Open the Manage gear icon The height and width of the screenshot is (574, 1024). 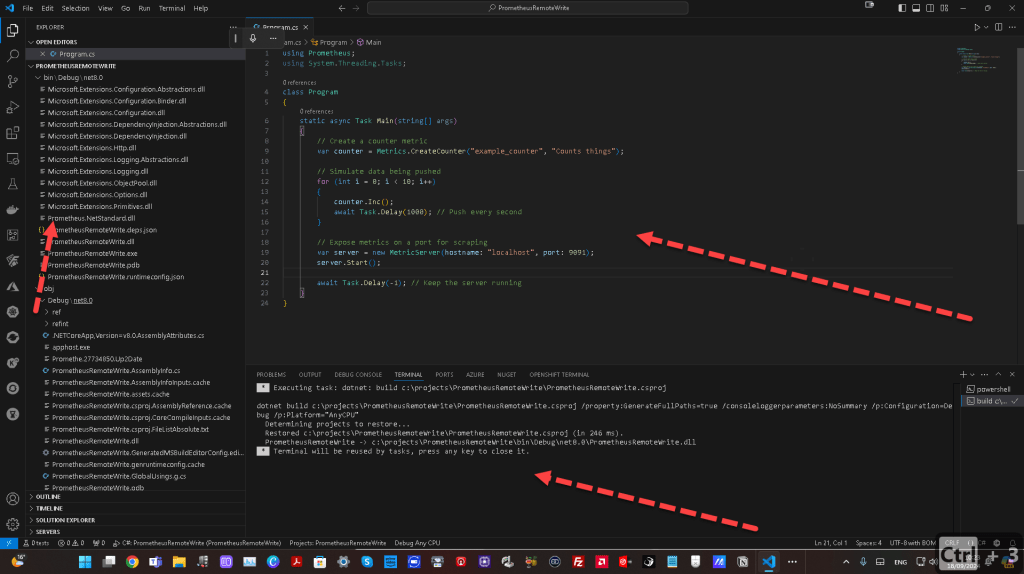click(12, 524)
